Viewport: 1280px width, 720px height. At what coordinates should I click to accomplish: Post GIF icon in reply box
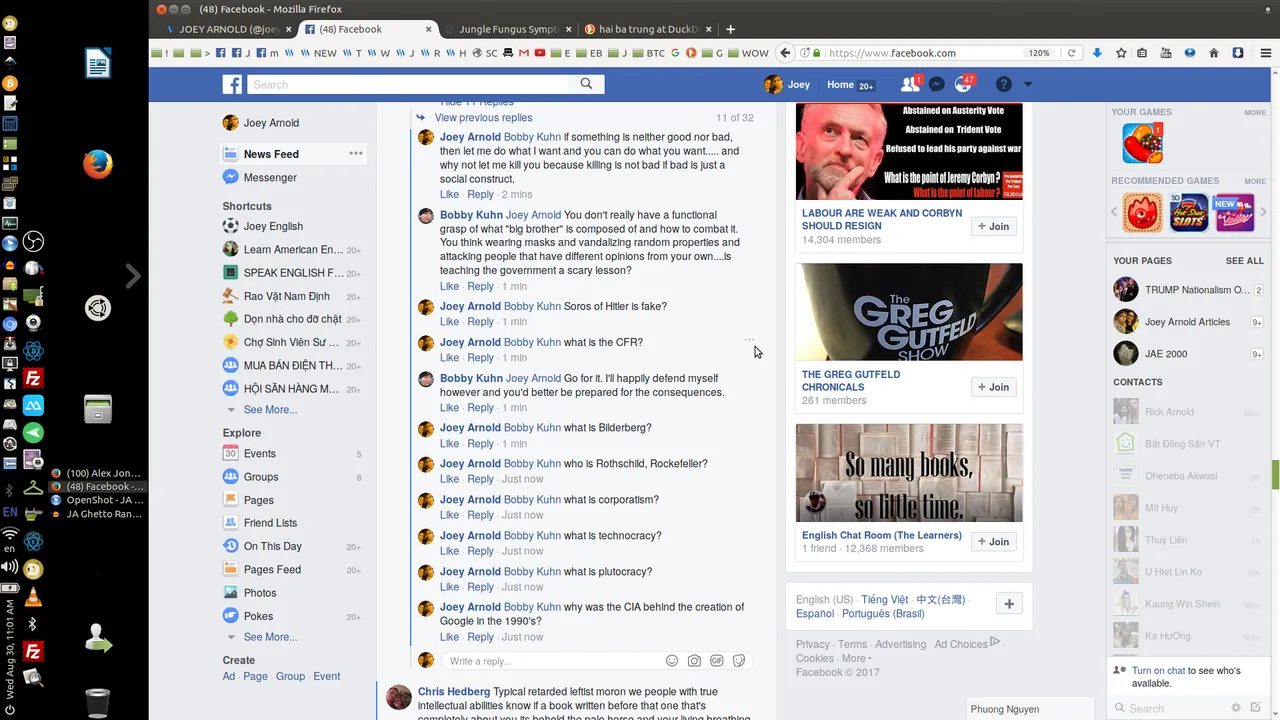tap(717, 660)
